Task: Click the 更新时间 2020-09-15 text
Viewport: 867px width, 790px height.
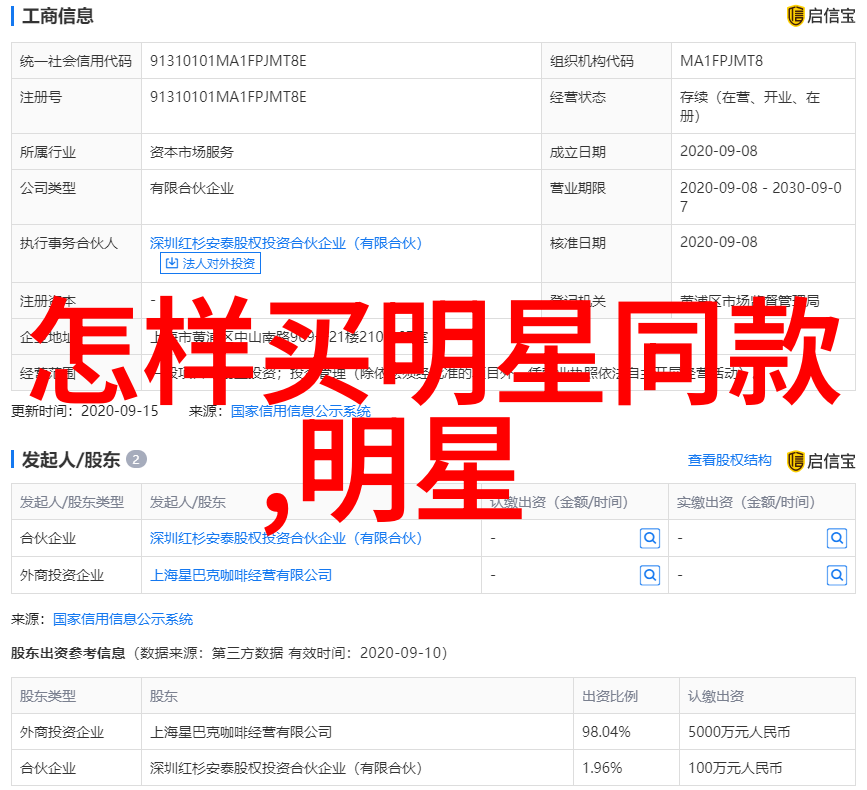Action: (x=85, y=411)
